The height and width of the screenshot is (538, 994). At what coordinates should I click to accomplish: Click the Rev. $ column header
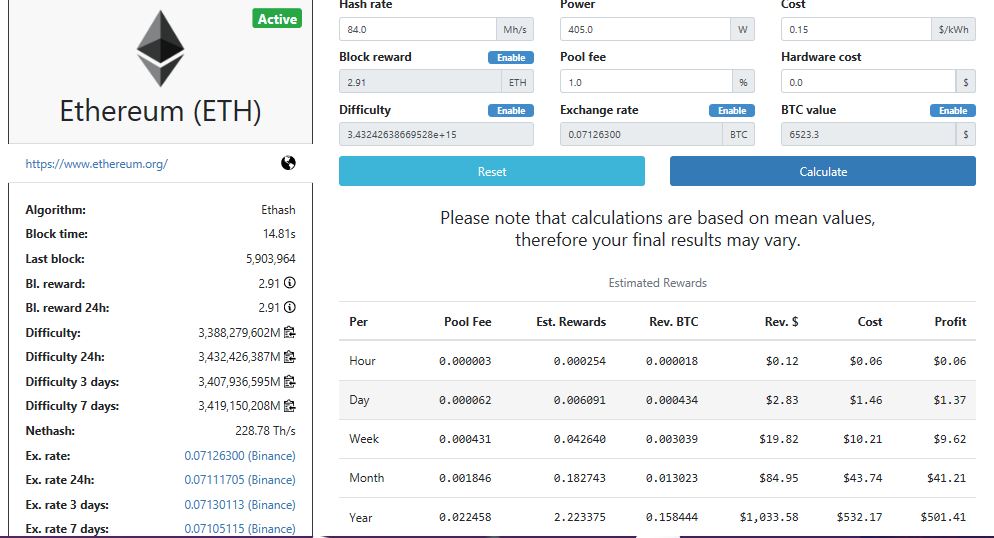click(782, 322)
